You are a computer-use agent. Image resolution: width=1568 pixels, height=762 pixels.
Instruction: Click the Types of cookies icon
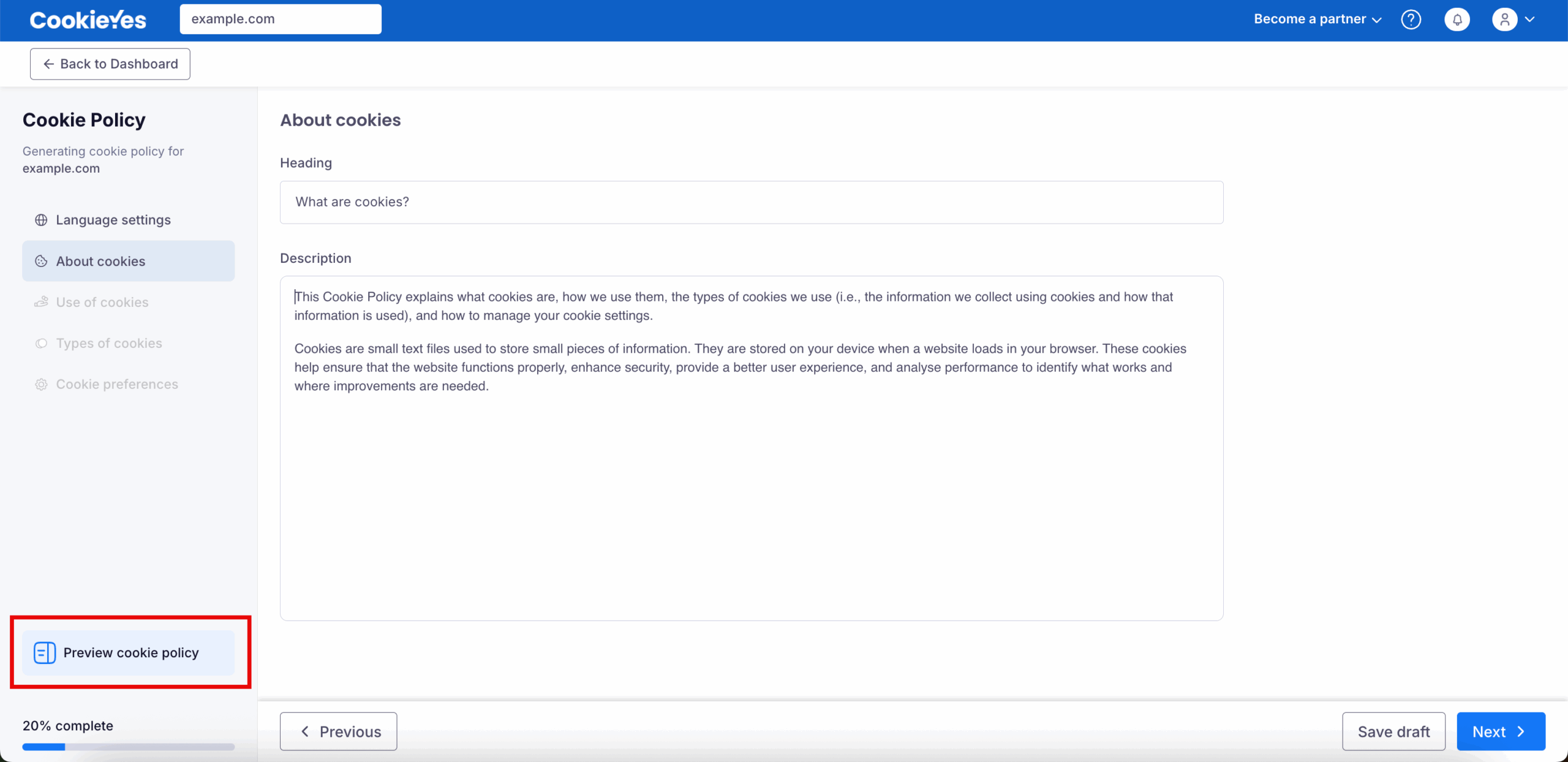coord(41,343)
